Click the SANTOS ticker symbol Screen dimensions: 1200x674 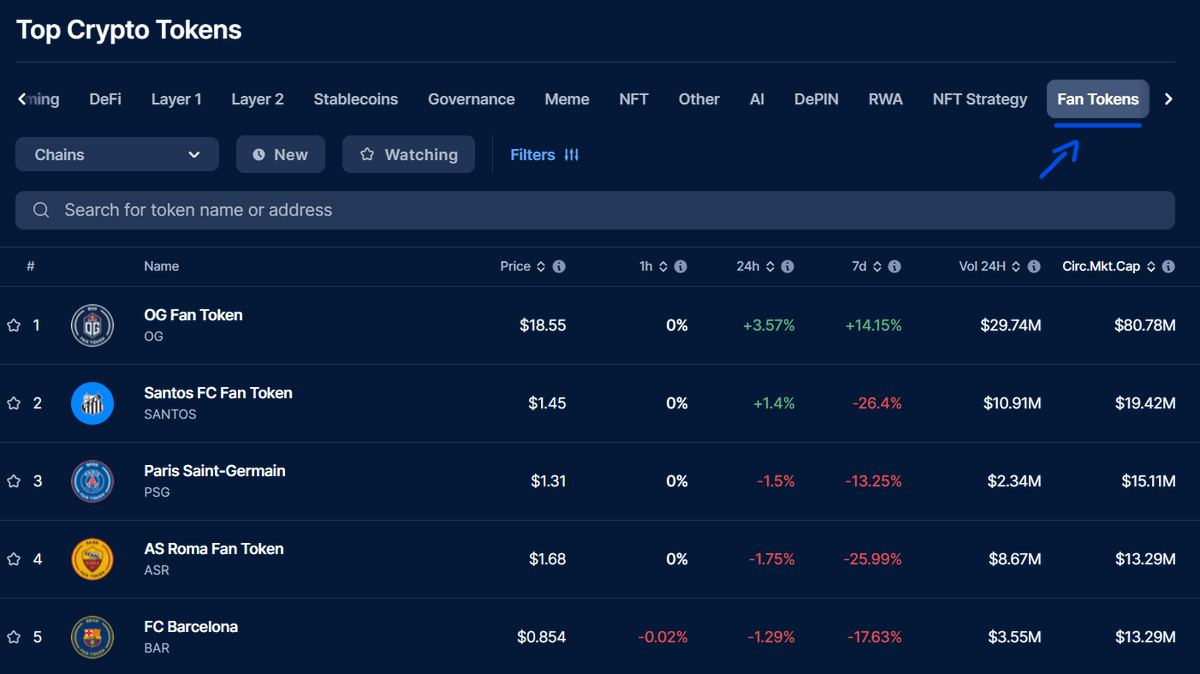pos(170,414)
